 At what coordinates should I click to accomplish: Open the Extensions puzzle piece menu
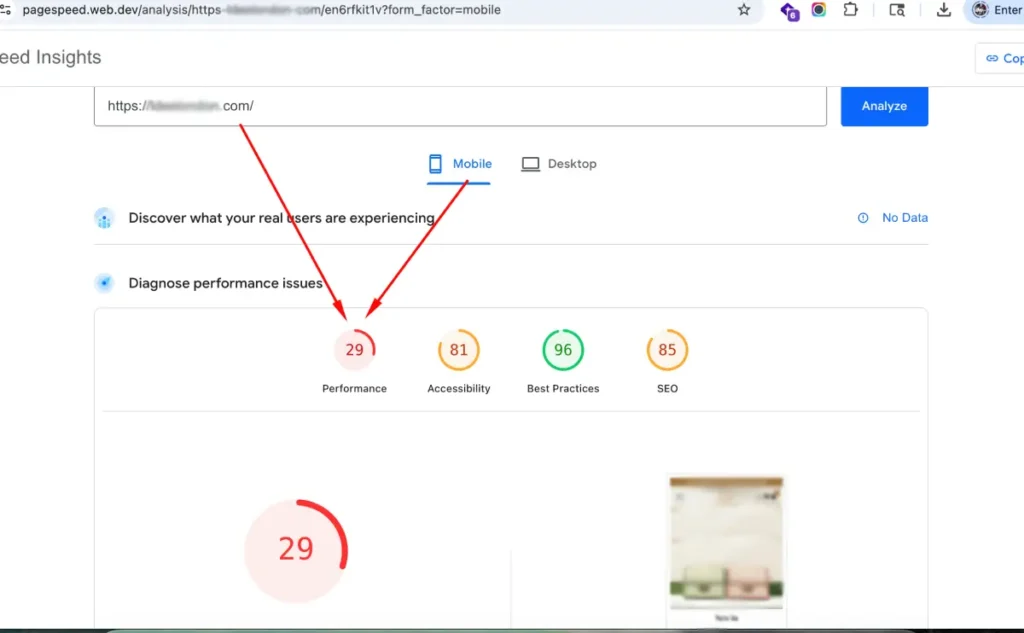coord(850,10)
